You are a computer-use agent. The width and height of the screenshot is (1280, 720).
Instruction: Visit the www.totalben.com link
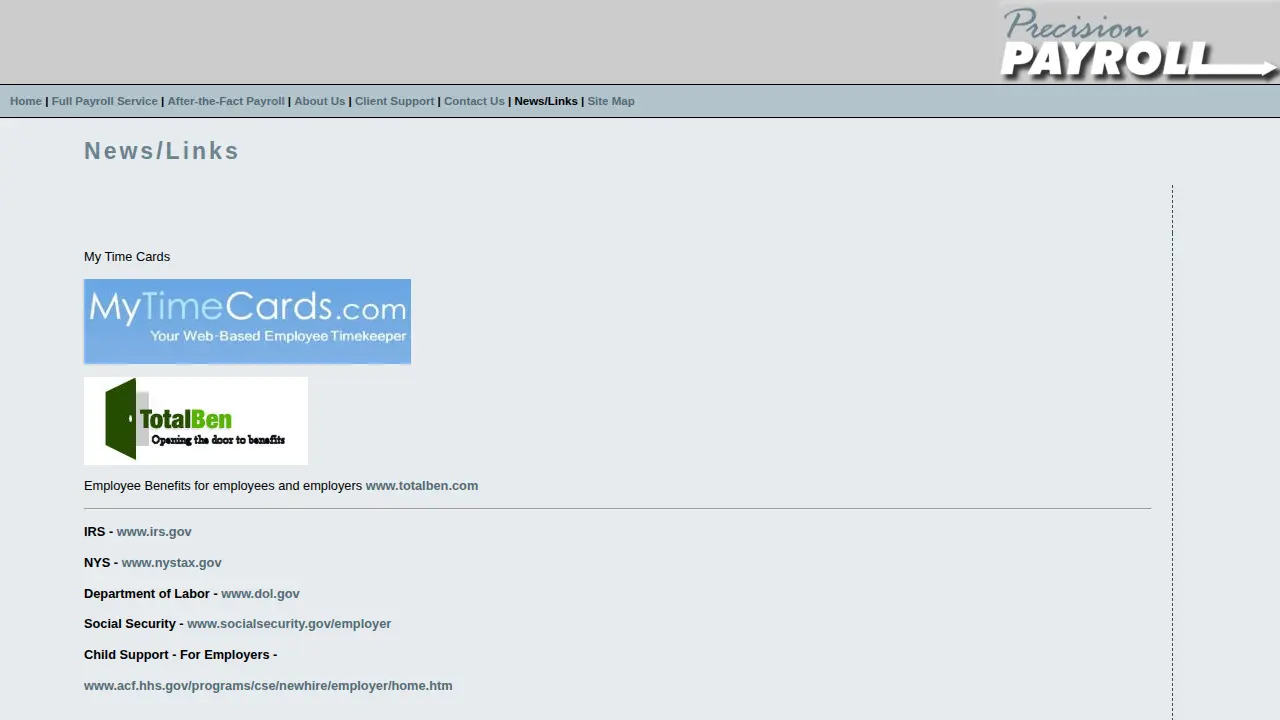[422, 486]
